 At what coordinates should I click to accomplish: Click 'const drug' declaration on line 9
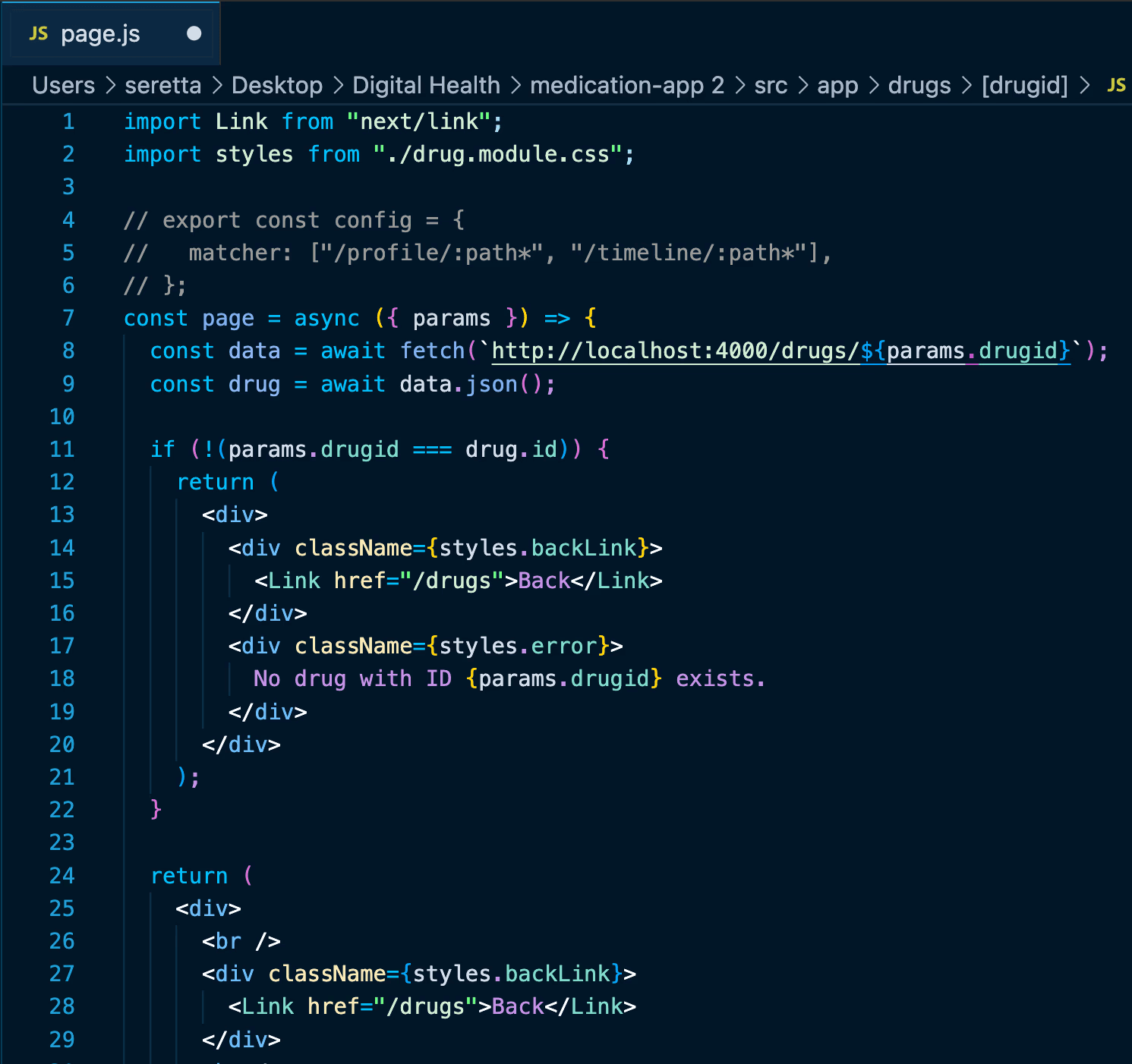coord(216,384)
